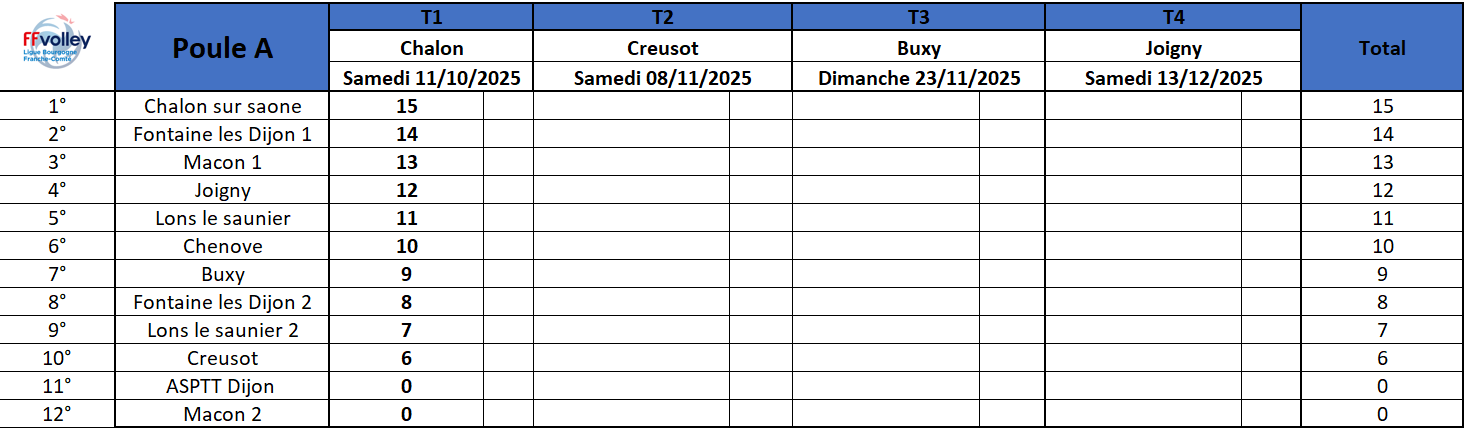Click the 12° rank cell
This screenshot has height=439, width=1471.
pos(57,414)
